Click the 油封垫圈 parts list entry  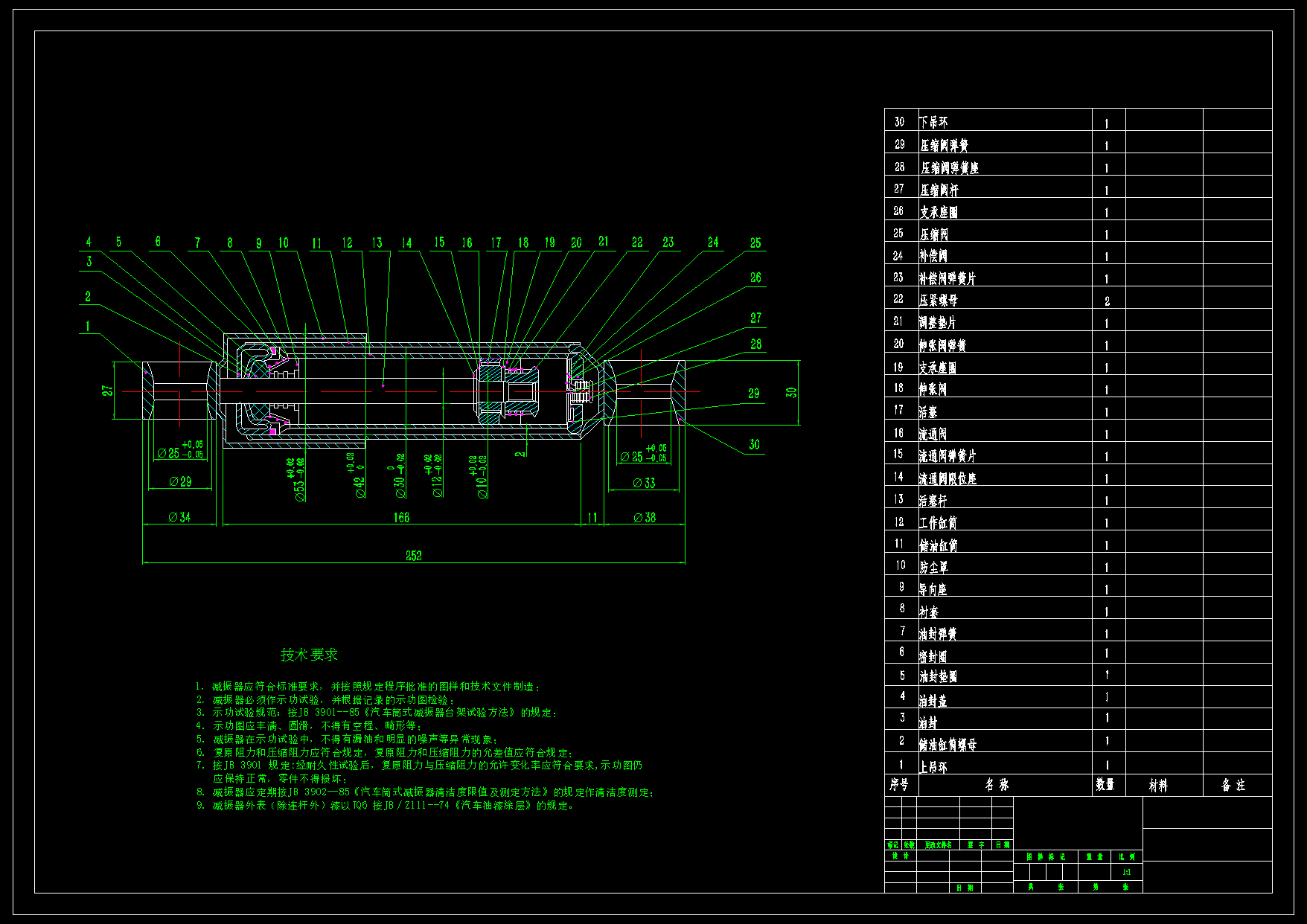coord(938,676)
